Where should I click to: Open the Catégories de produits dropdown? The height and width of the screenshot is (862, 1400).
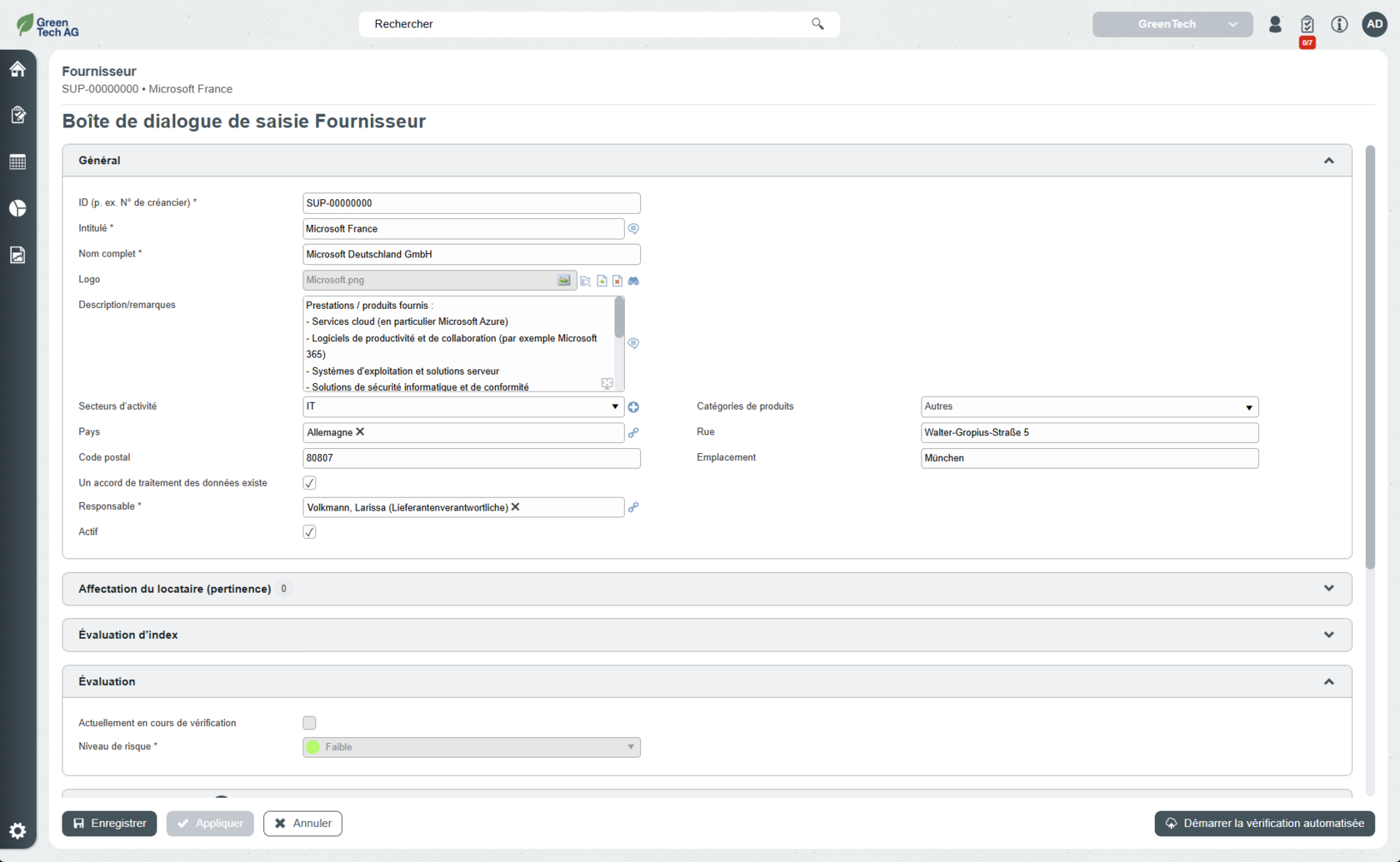click(x=1088, y=406)
